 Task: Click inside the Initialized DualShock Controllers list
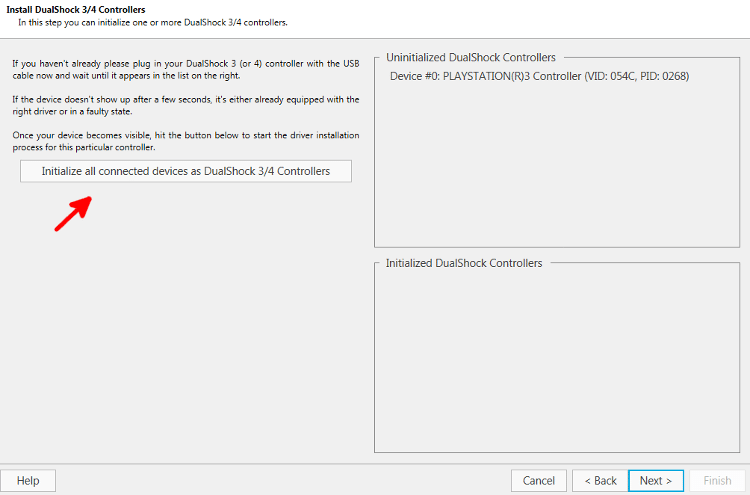(x=557, y=361)
